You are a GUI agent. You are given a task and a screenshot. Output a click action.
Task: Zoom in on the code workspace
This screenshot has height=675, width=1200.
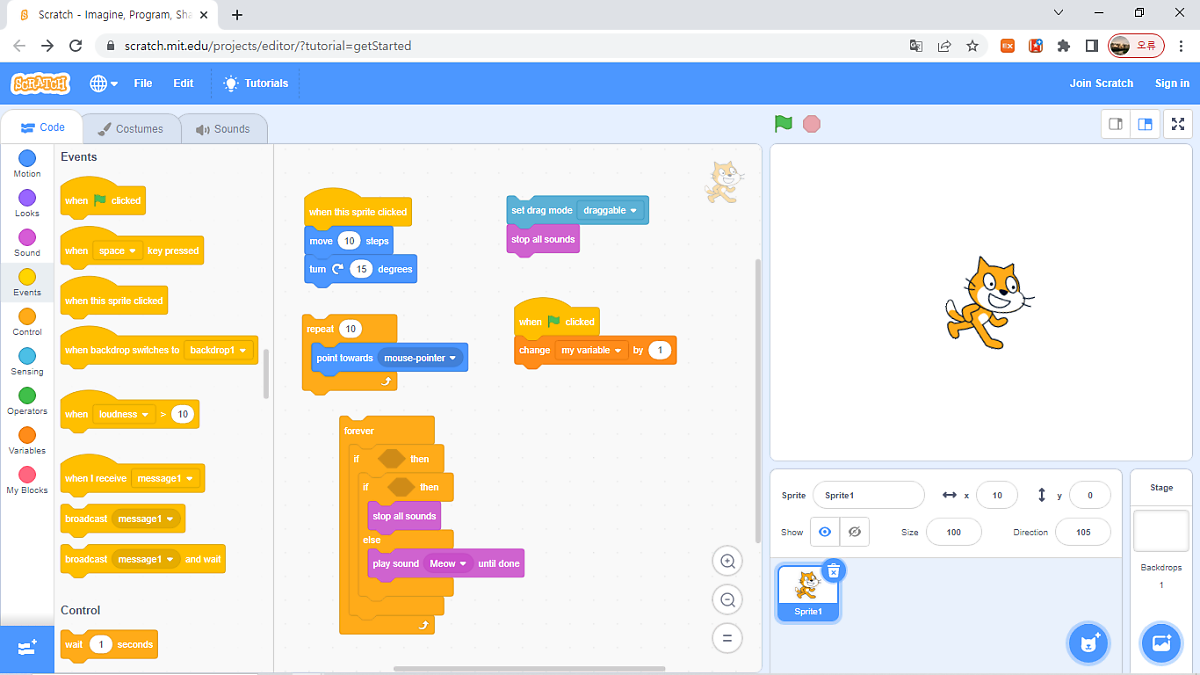click(x=727, y=561)
